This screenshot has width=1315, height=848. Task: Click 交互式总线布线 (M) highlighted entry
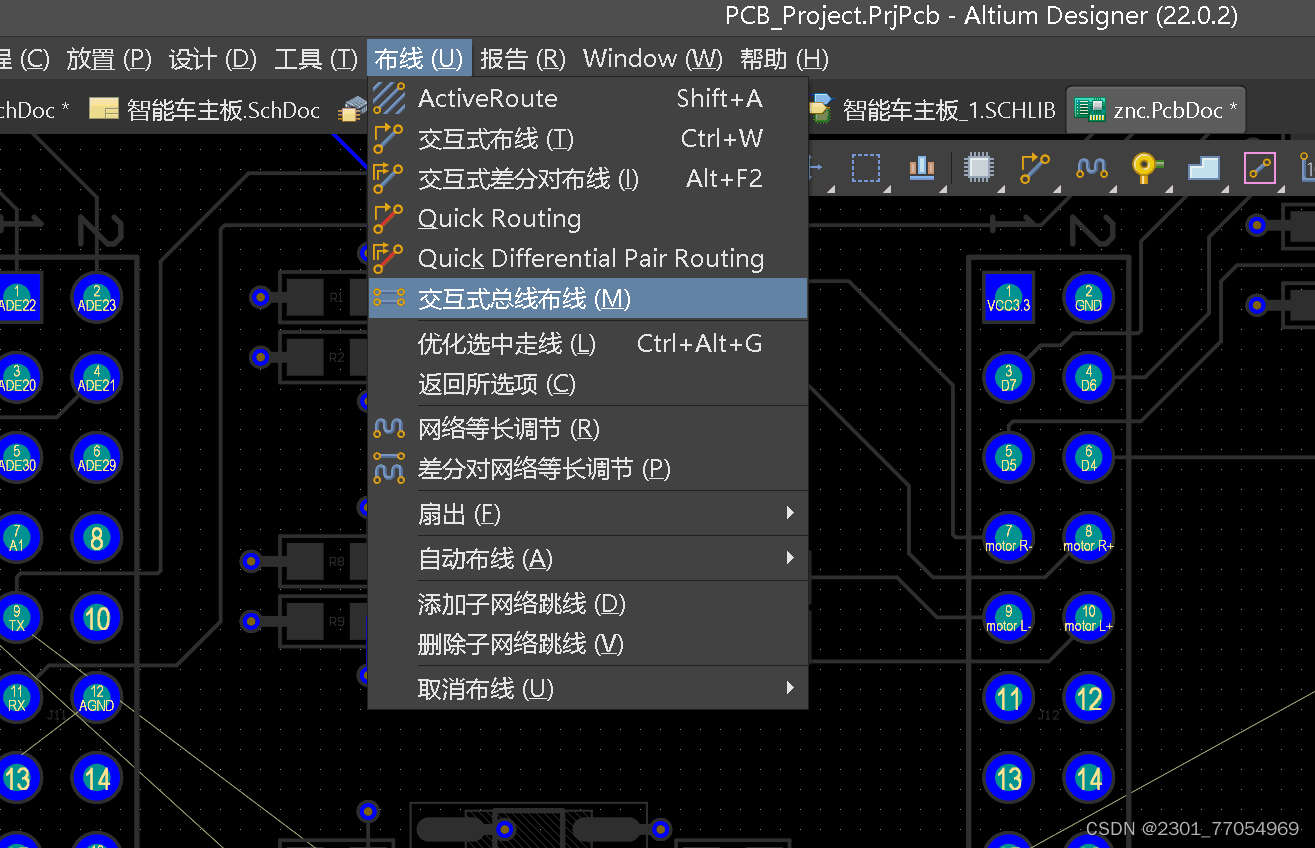588,298
